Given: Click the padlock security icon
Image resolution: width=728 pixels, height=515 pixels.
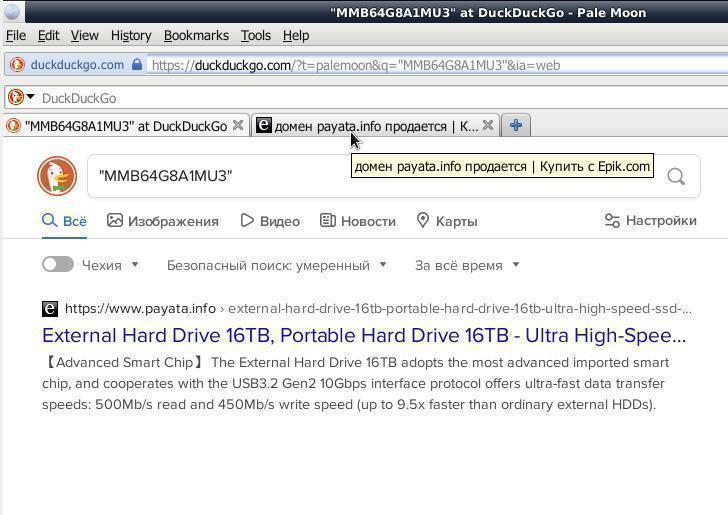Looking at the screenshot, I should [136, 64].
